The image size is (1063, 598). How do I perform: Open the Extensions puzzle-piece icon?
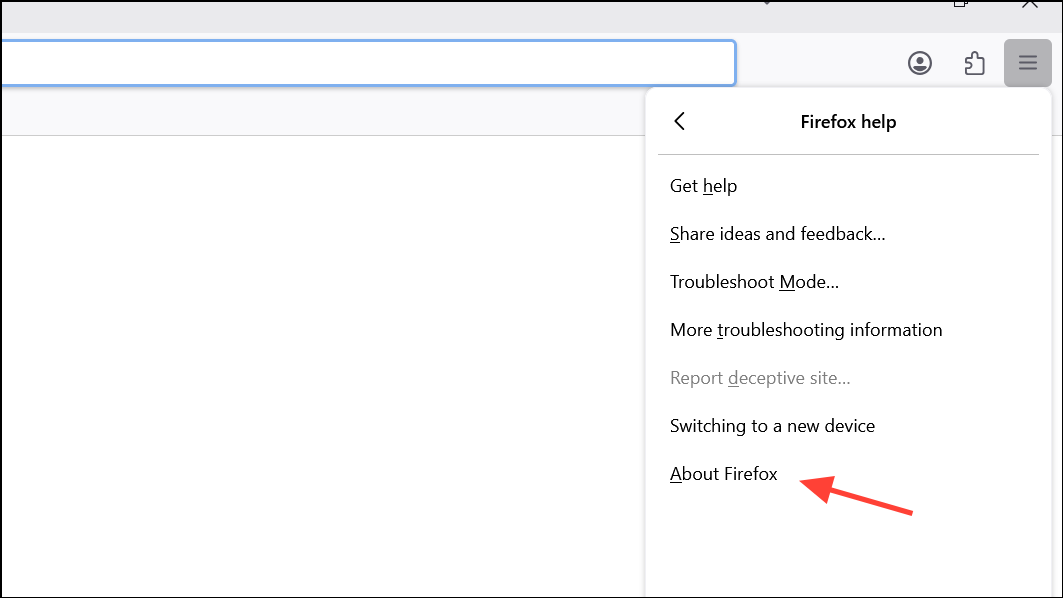[974, 63]
